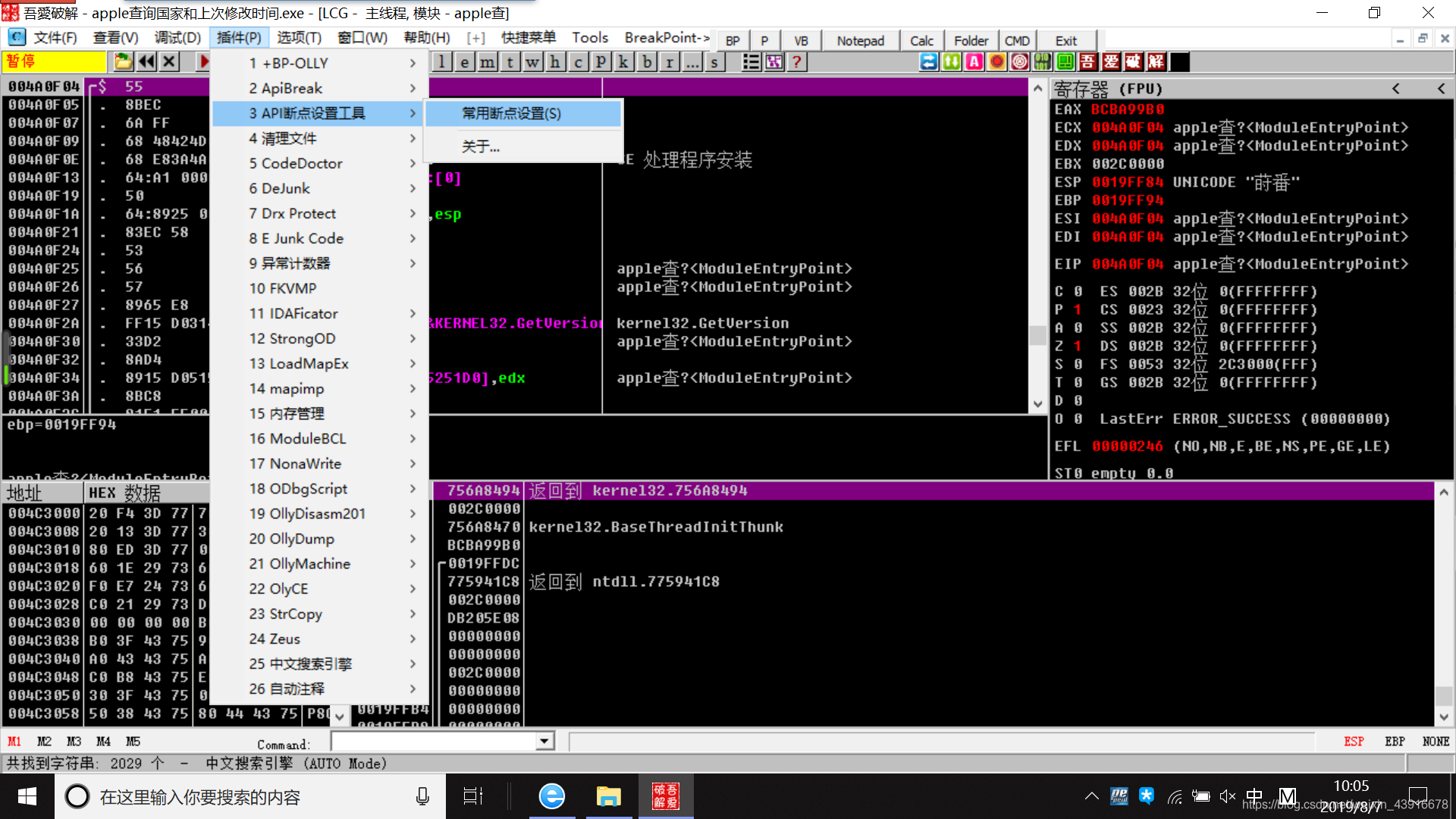Select 关于... submenu item
Viewport: 1456px width, 819px height.
(x=523, y=146)
